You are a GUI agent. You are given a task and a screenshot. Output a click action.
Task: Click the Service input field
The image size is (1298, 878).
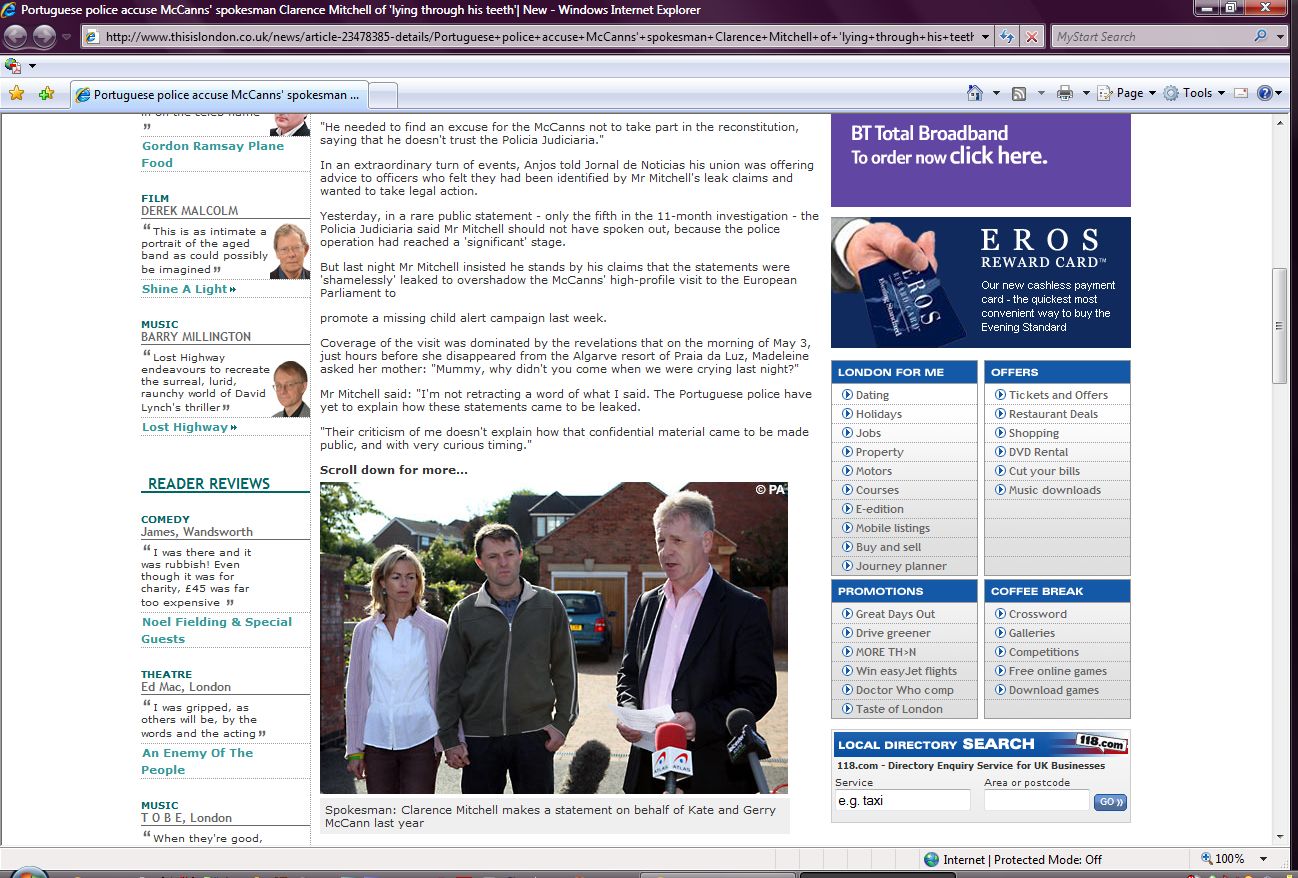pos(902,801)
